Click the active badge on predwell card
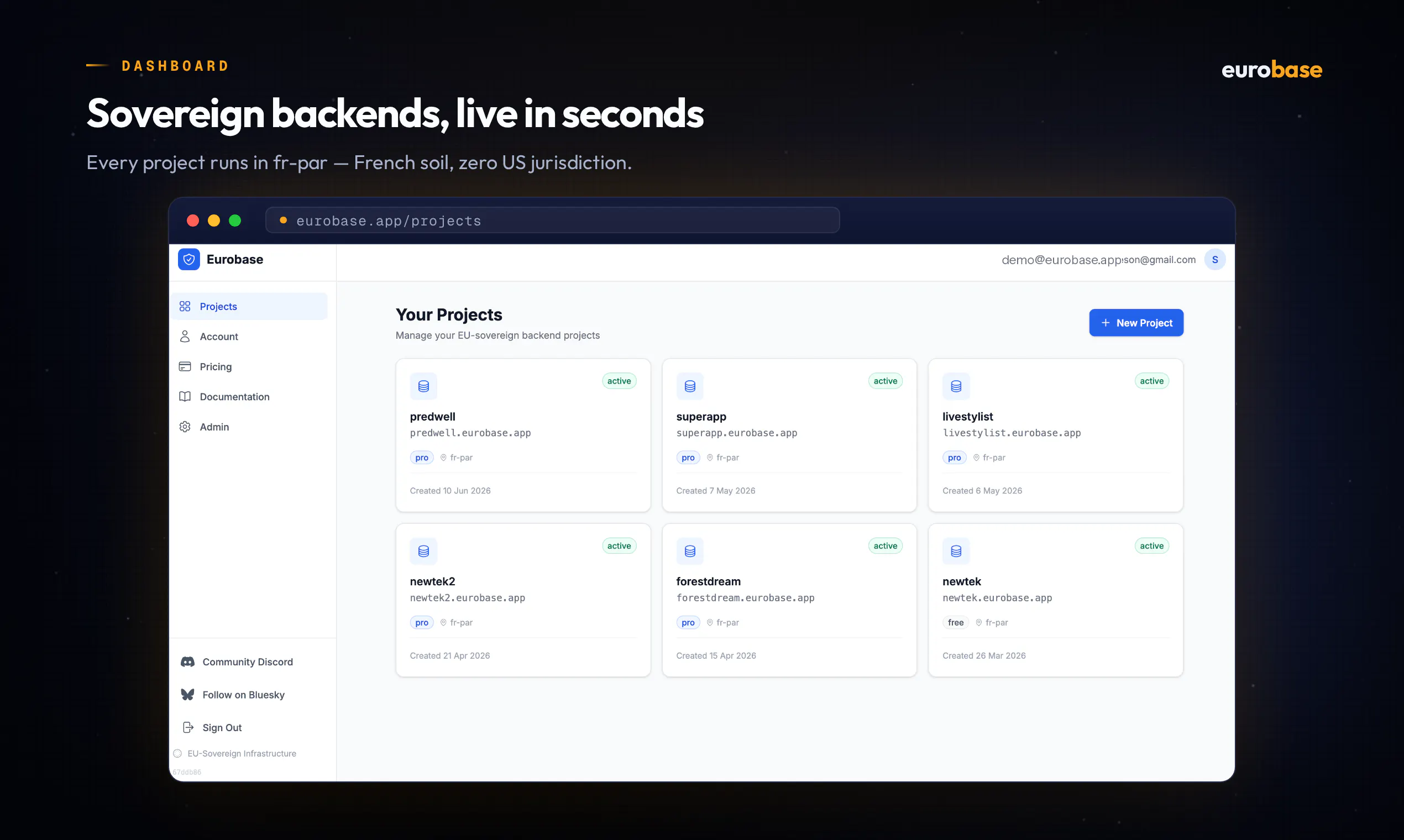This screenshot has width=1404, height=840. coord(619,381)
